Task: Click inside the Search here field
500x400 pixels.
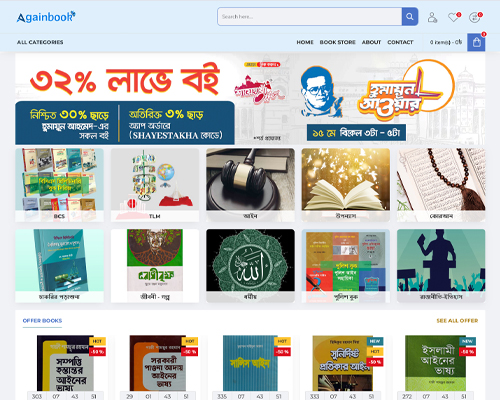Action: click(310, 17)
